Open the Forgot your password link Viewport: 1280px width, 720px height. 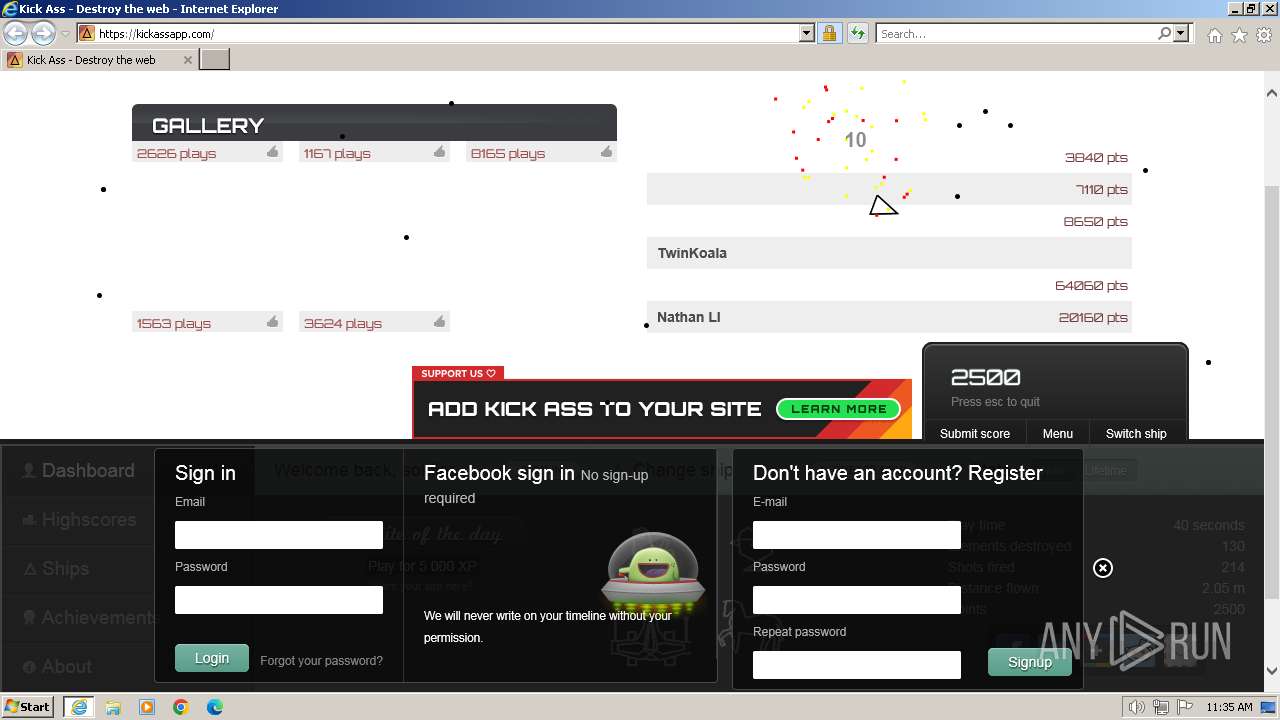[x=321, y=661]
